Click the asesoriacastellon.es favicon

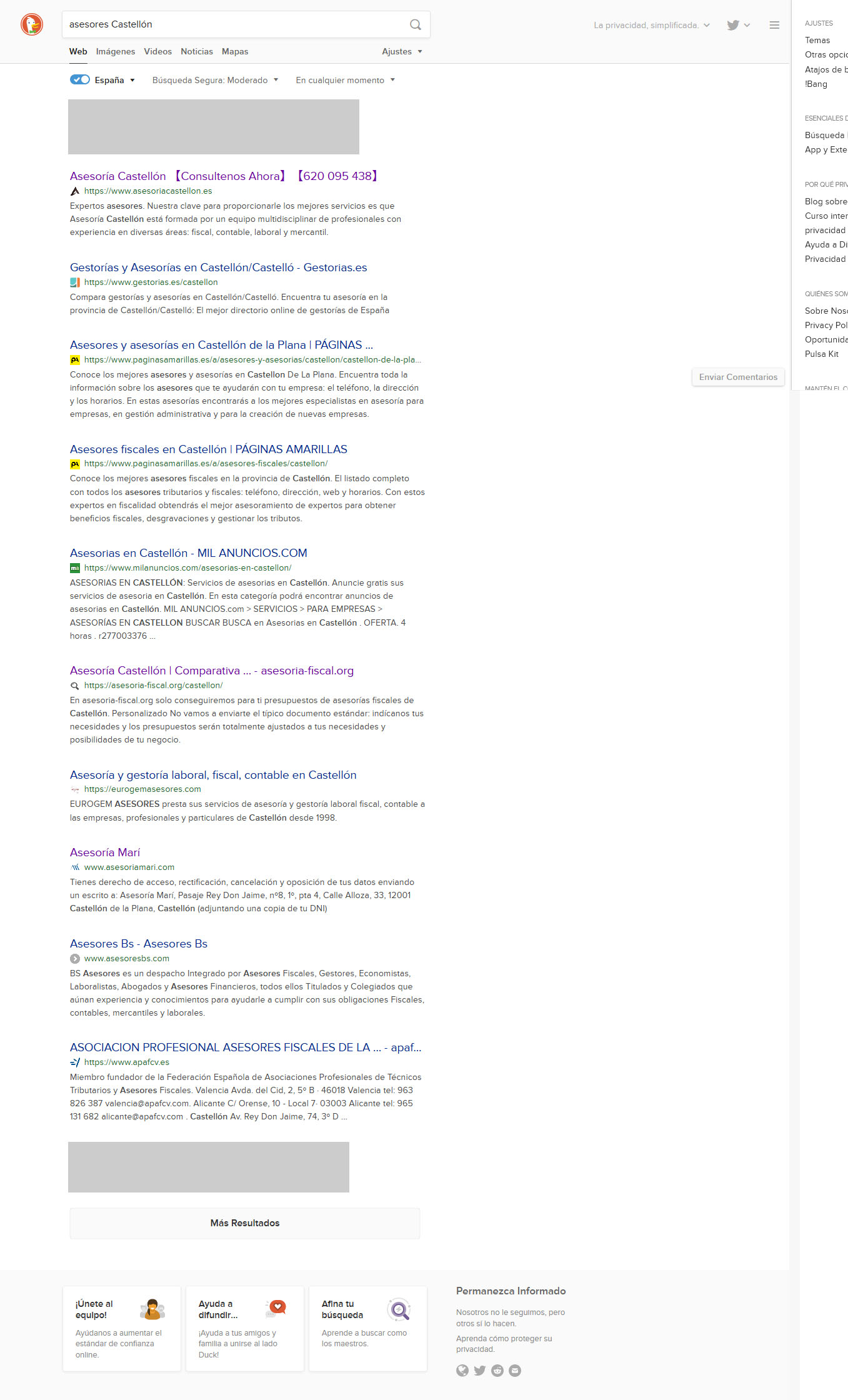[x=75, y=191]
